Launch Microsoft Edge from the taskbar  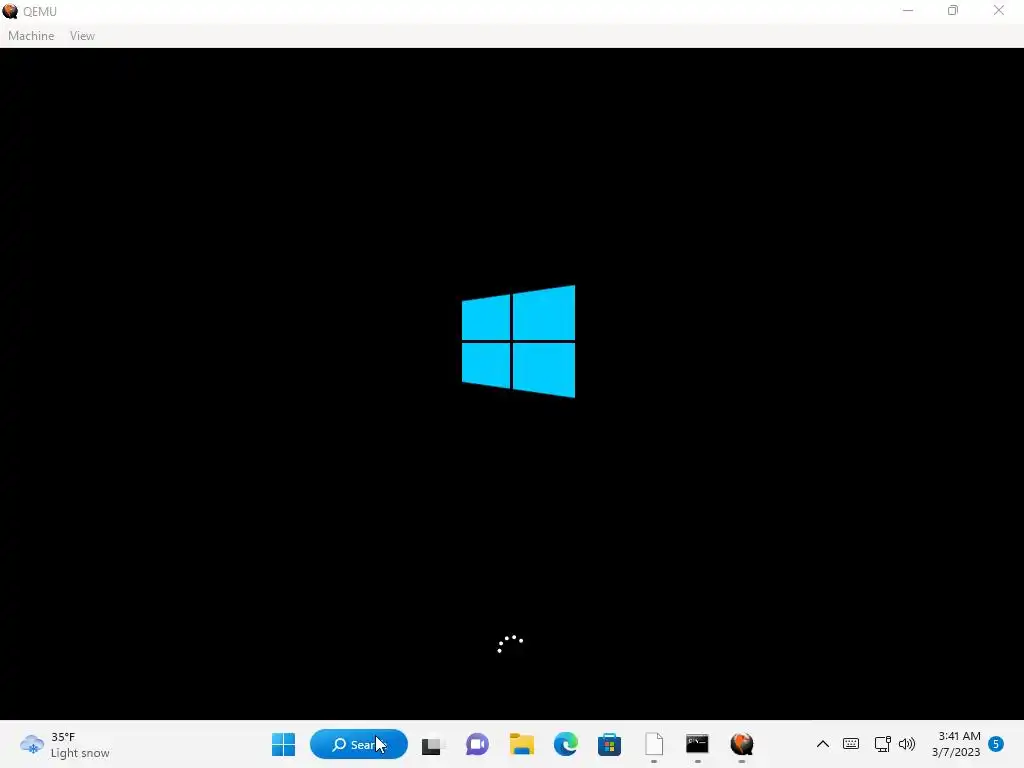[x=566, y=744]
